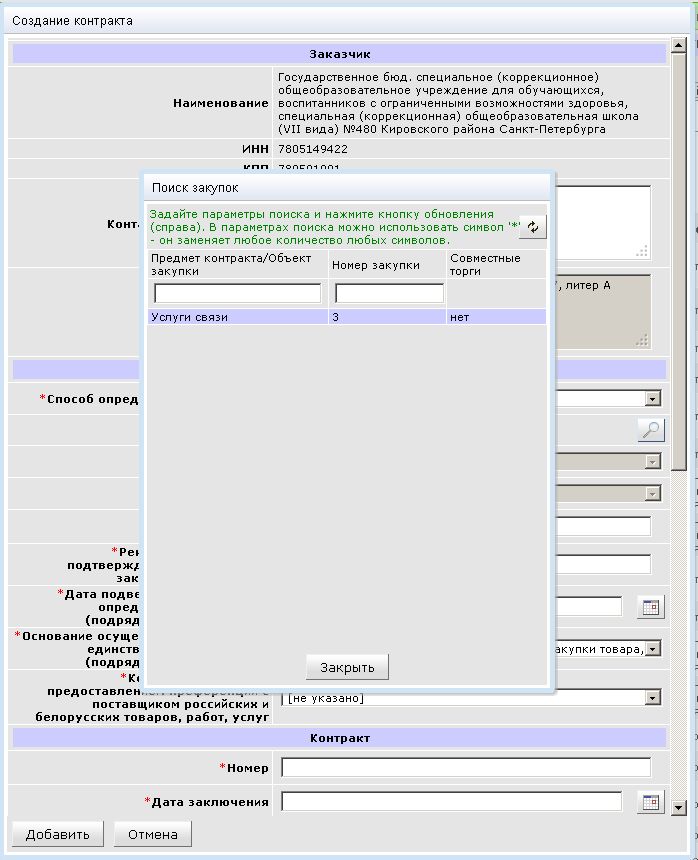Click purchase number 3 cell
The image size is (698, 860).
[x=387, y=317]
